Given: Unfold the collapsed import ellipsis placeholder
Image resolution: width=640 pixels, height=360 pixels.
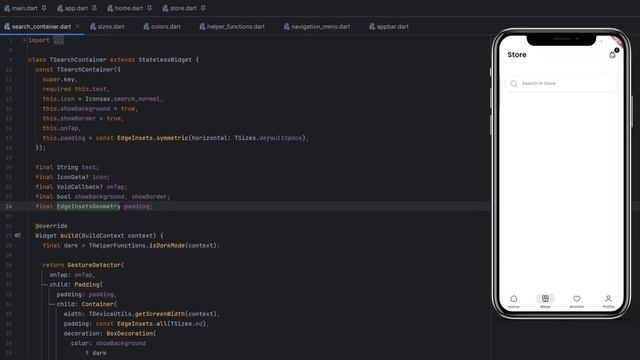Looking at the screenshot, I should 58,40.
